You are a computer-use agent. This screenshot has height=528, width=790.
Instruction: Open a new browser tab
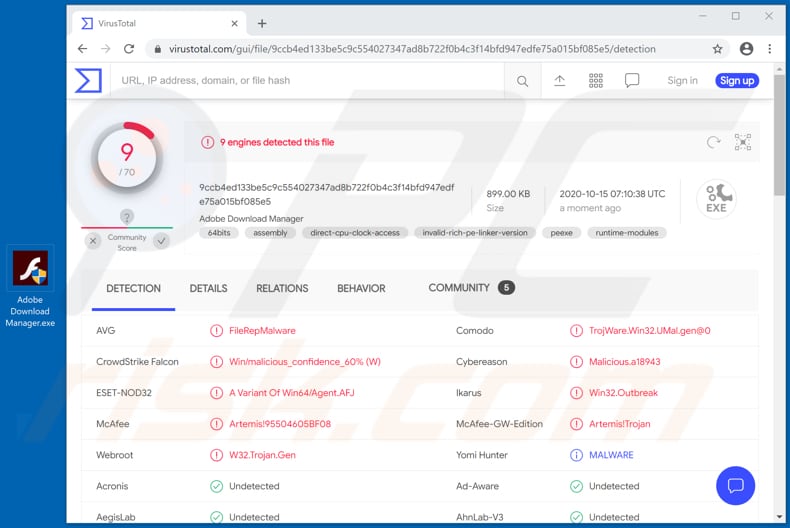[x=262, y=23]
